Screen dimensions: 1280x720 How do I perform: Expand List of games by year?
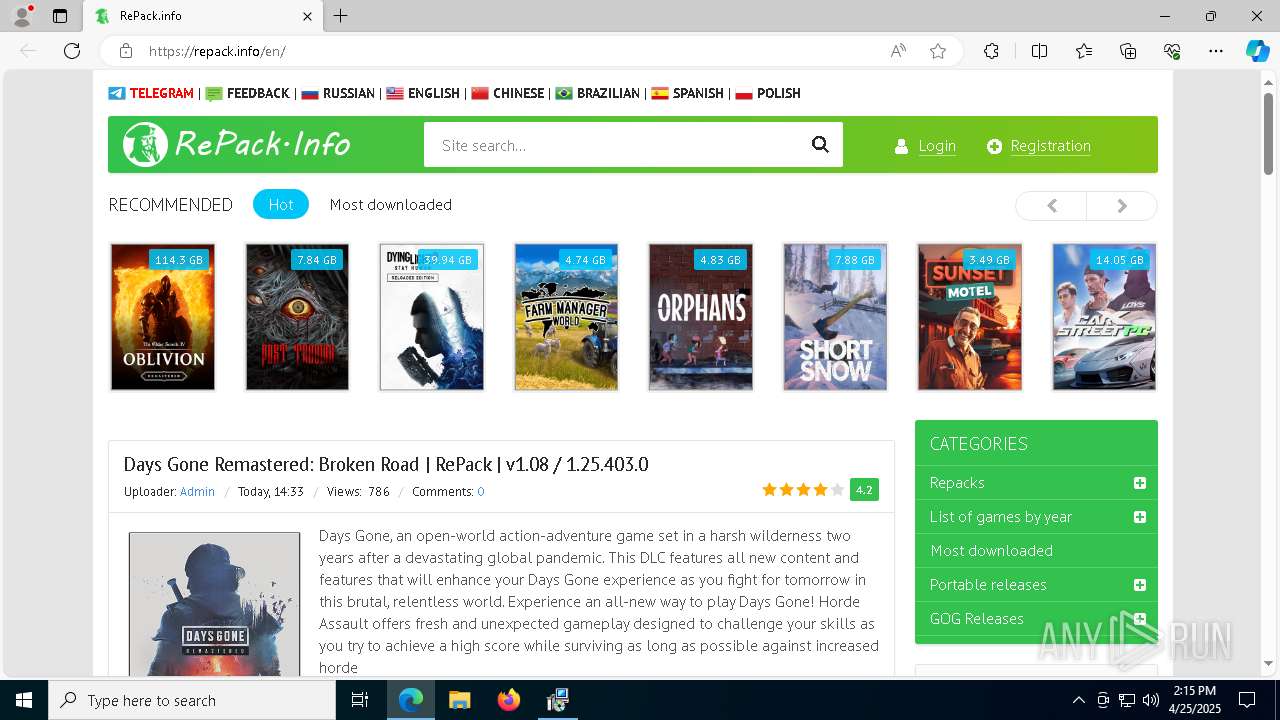1139,517
